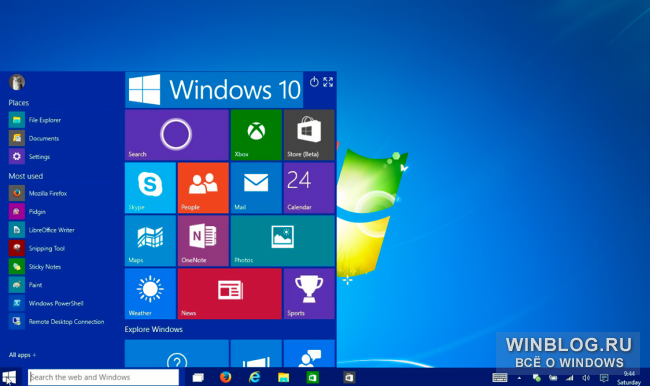Viewport: 650px width, 386px height.
Task: Open the Calendar tile showing 24
Action: point(309,188)
